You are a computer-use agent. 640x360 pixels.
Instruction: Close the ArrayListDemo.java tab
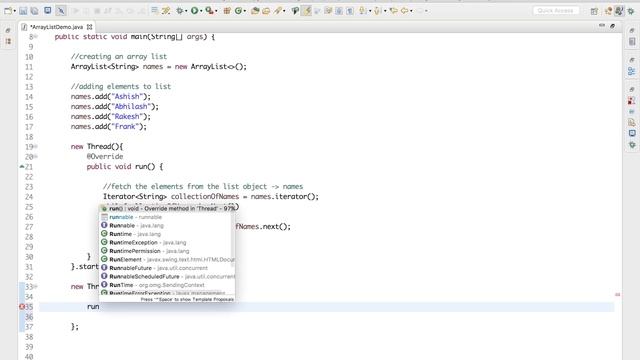click(89, 27)
